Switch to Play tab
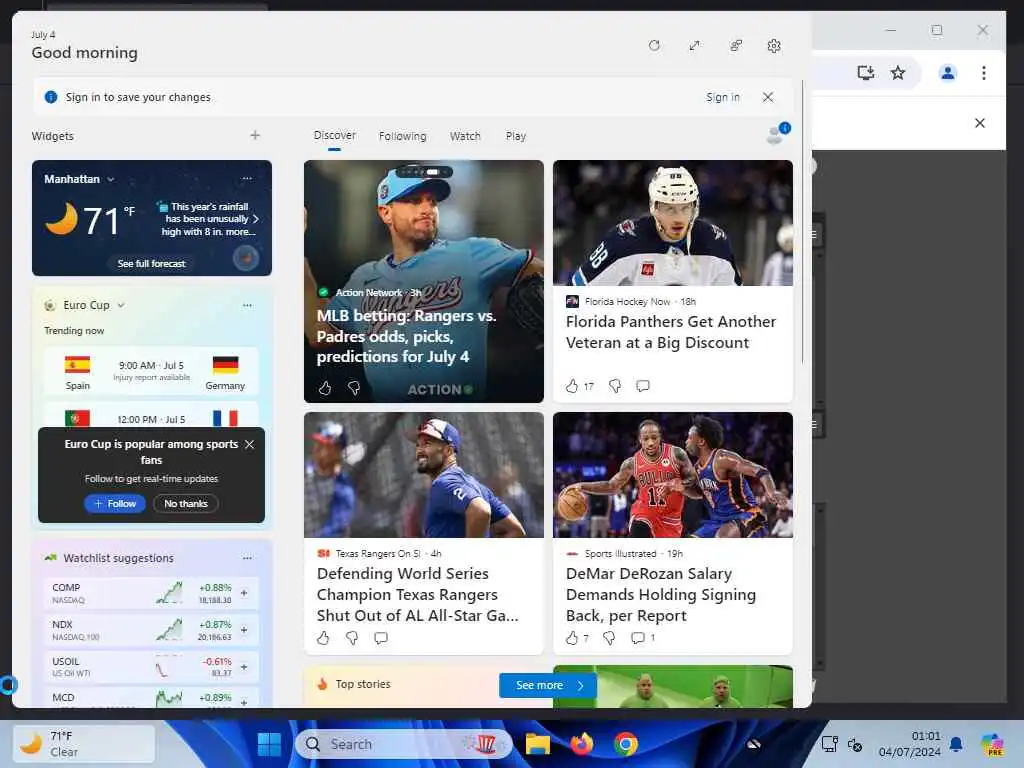 tap(515, 136)
